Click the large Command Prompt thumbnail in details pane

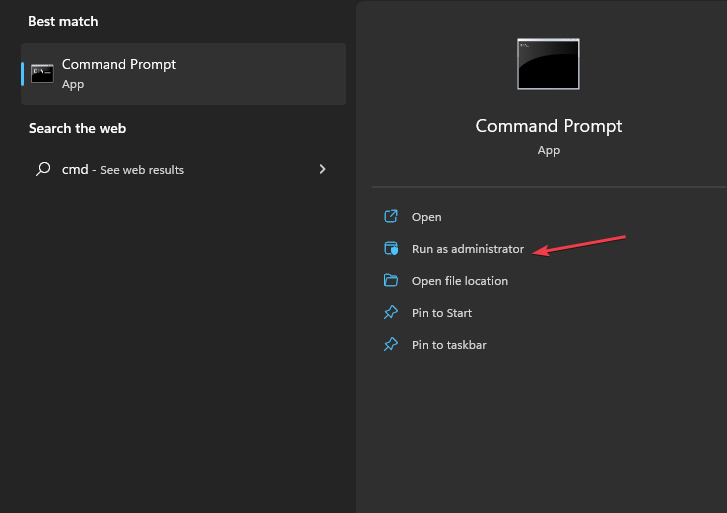pos(548,64)
